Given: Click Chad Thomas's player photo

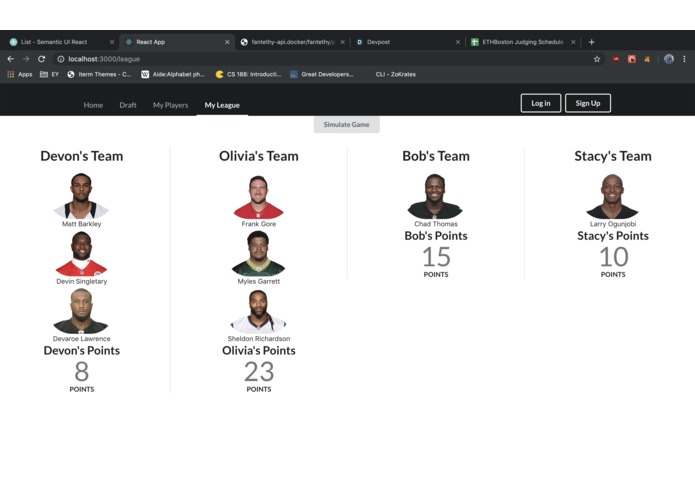Looking at the screenshot, I should pos(435,196).
